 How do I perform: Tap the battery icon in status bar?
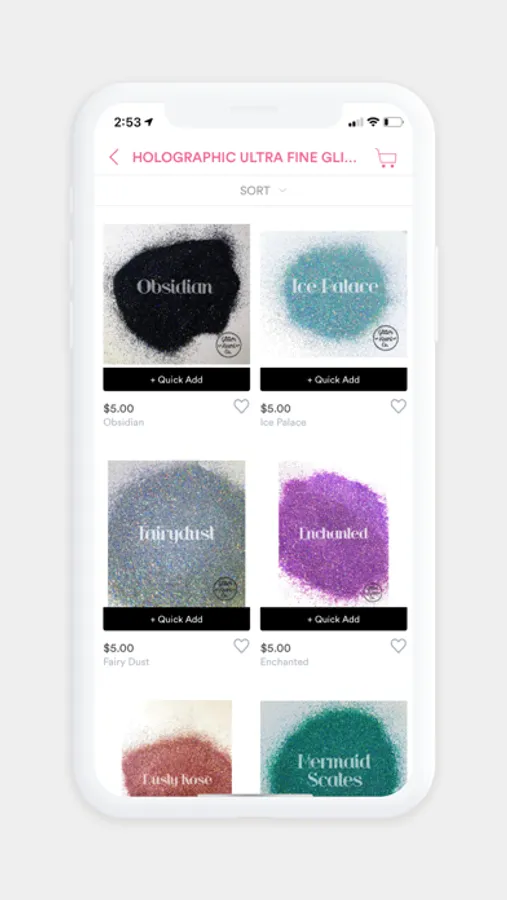393,122
